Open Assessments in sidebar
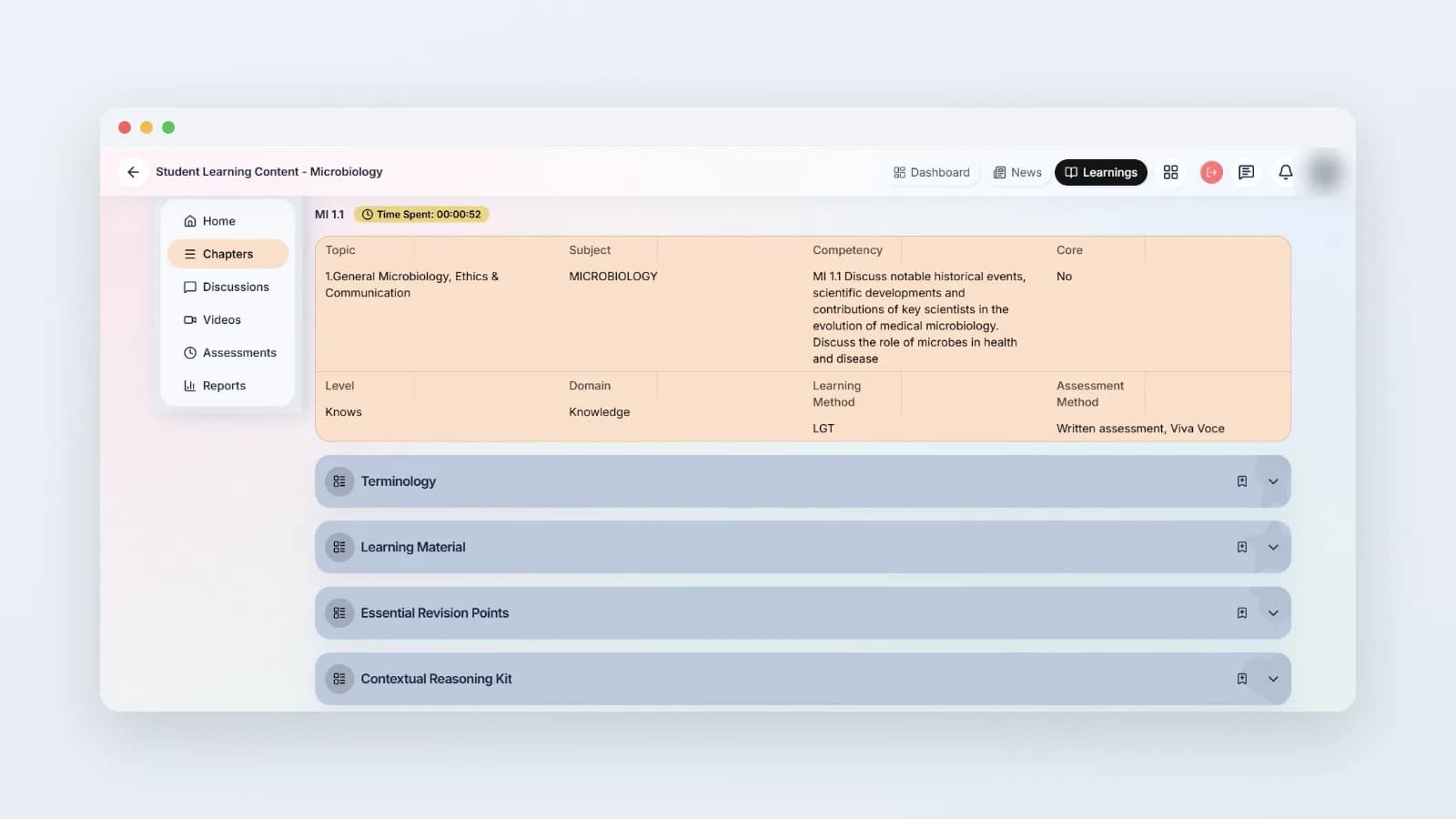 (227, 353)
